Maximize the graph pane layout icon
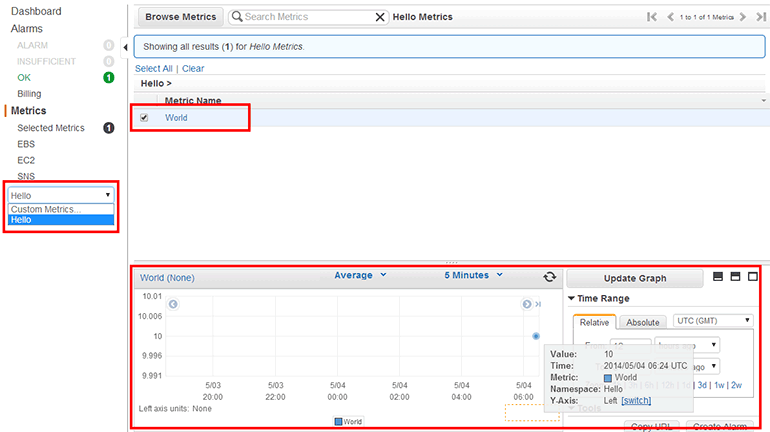Screen dimensions: 770x432 753,277
